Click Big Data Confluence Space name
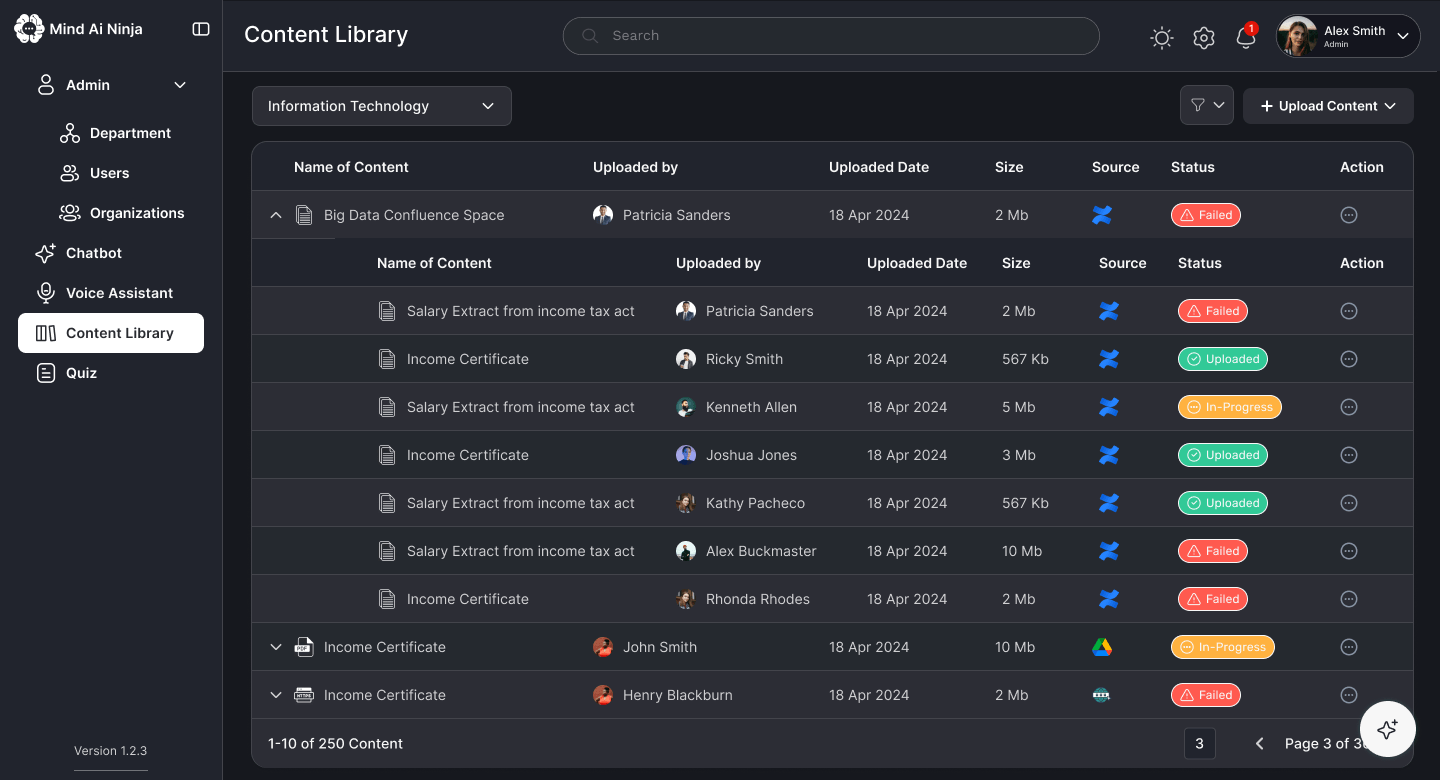The height and width of the screenshot is (780, 1440). click(x=414, y=215)
